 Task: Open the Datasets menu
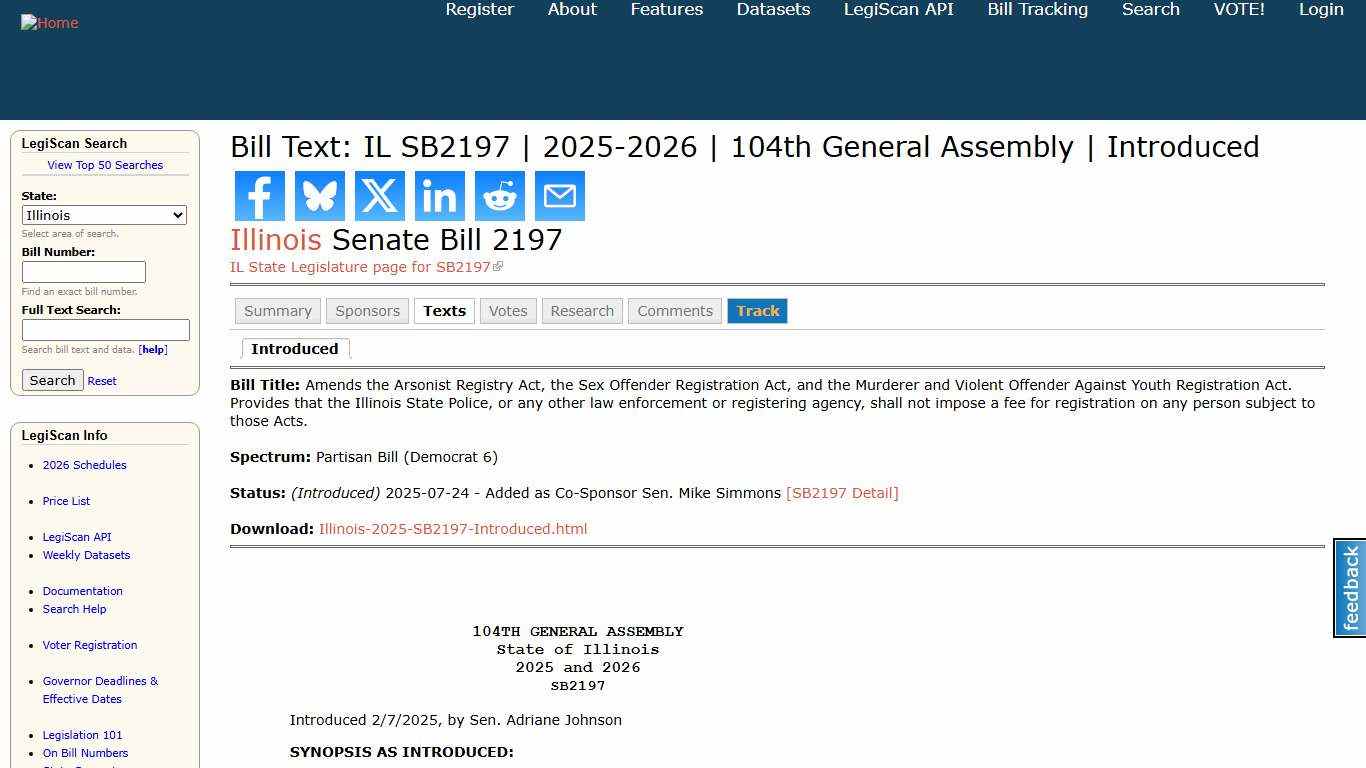(772, 10)
